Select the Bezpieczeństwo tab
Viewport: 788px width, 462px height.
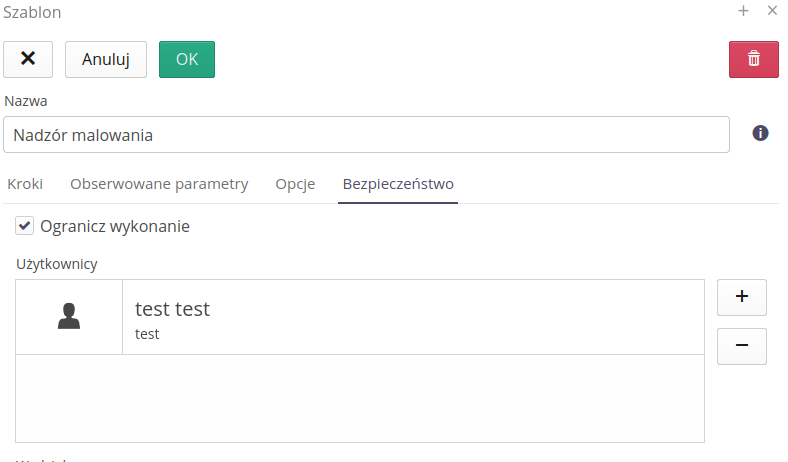coord(398,184)
